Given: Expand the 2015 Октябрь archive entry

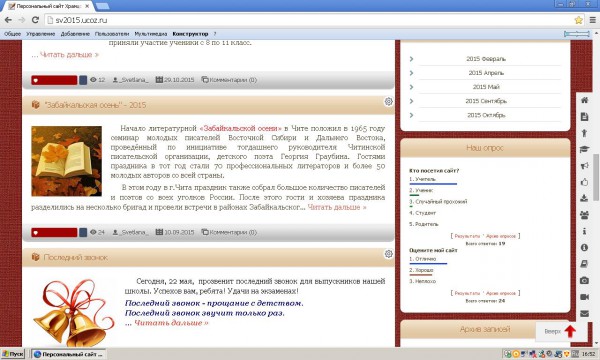Looking at the screenshot, I should point(486,115).
